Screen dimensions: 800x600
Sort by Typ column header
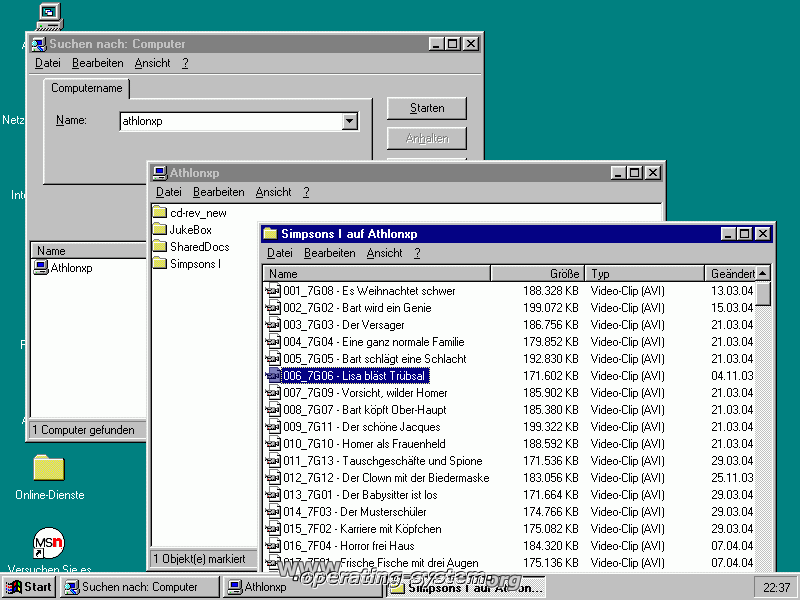(x=644, y=273)
